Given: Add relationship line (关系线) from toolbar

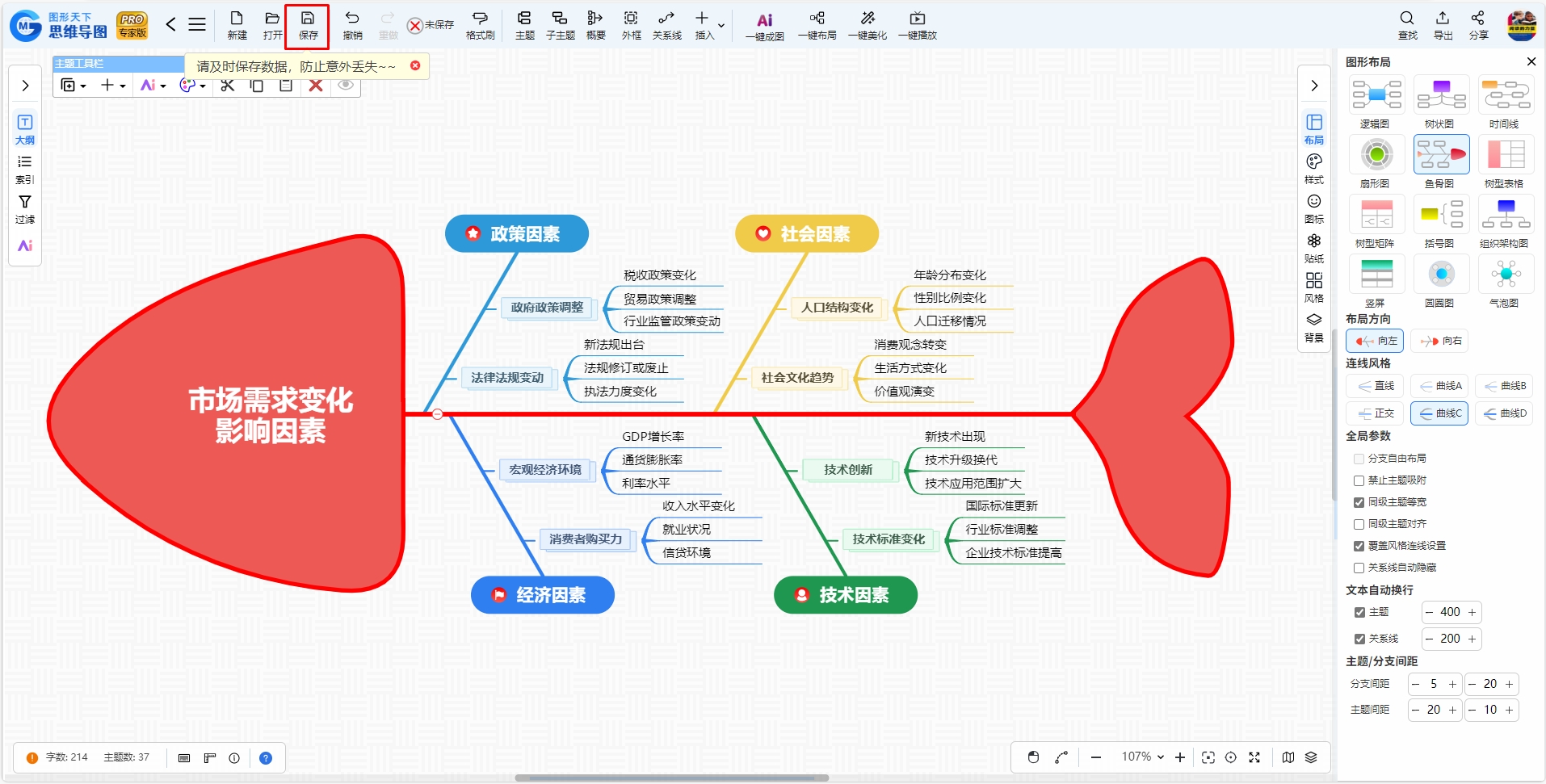Looking at the screenshot, I should click(666, 26).
